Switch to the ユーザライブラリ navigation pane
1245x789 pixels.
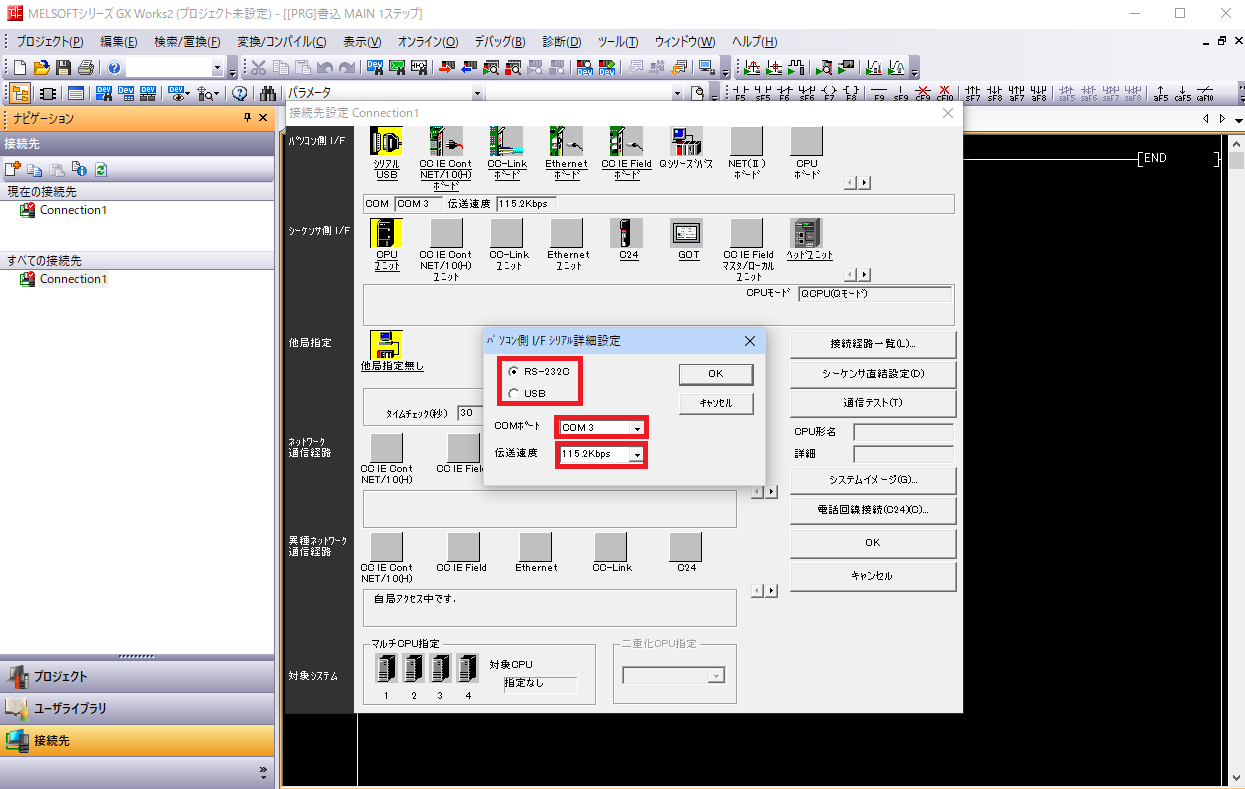(x=137, y=708)
